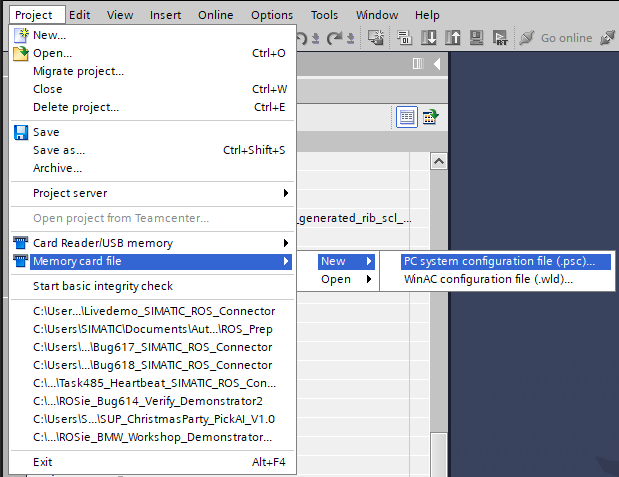Select PC system configuration file (.psc)
Image resolution: width=619 pixels, height=477 pixels.
(x=498, y=261)
